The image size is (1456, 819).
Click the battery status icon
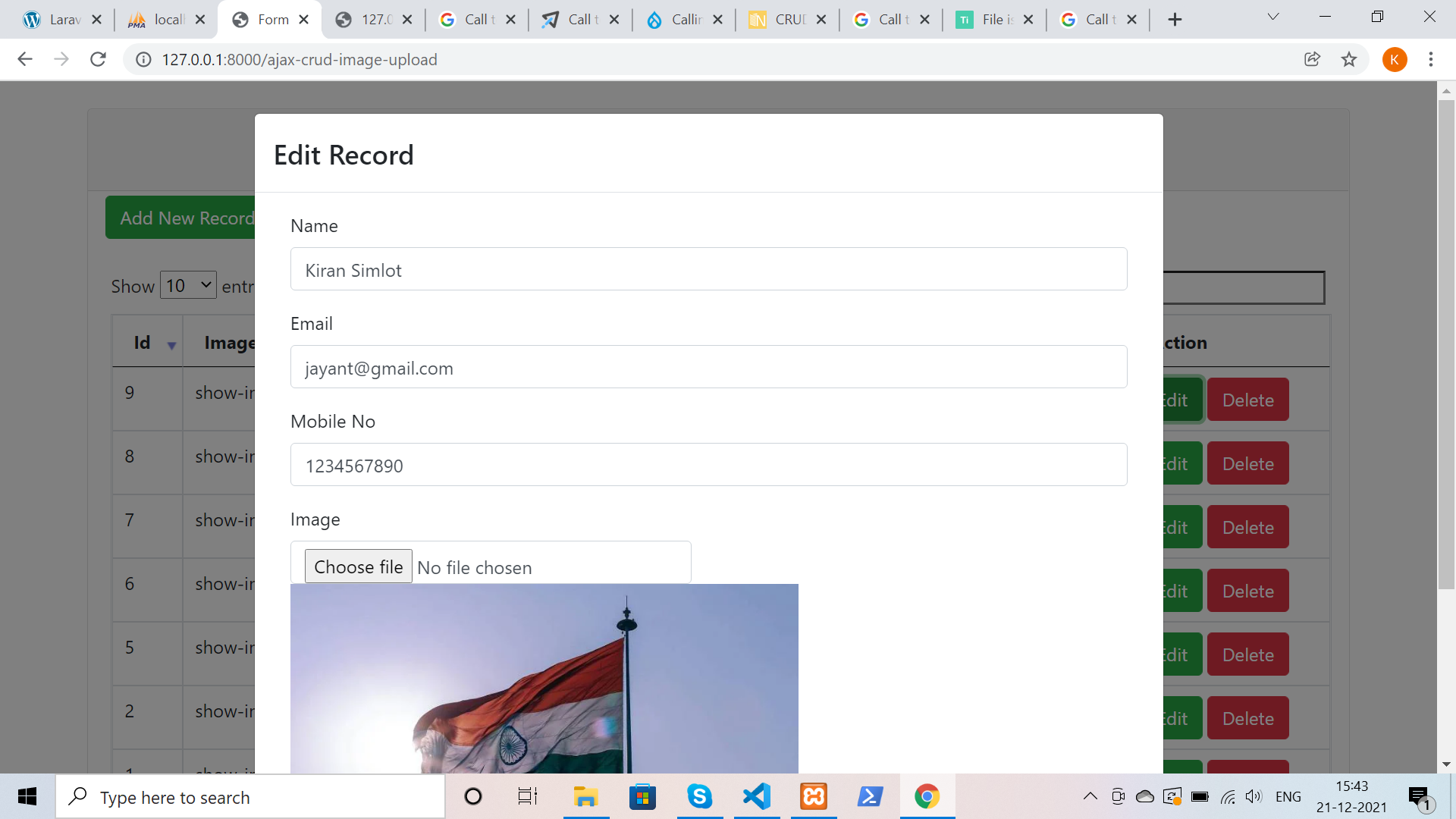pos(1200,796)
